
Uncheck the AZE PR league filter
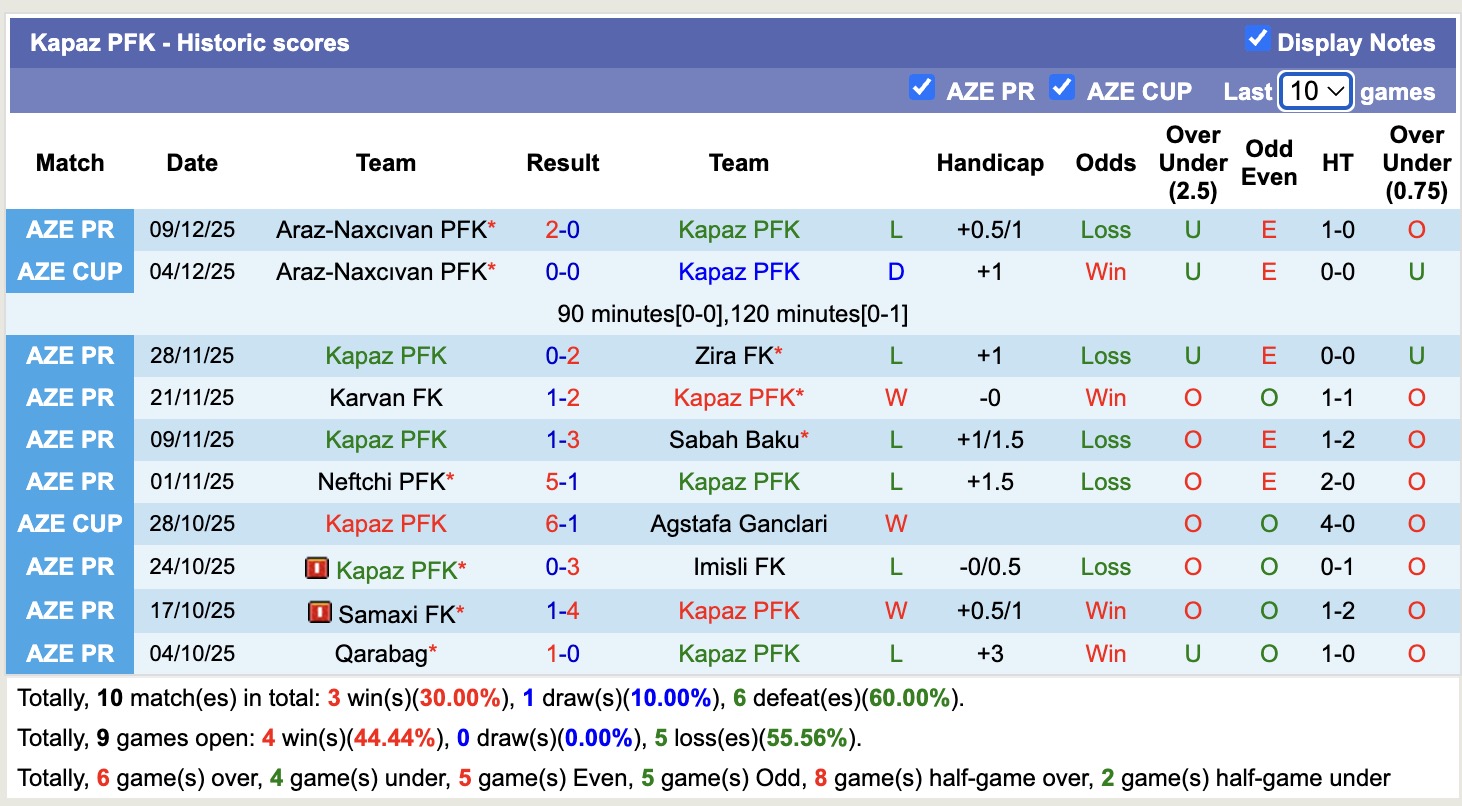pyautogui.click(x=921, y=89)
